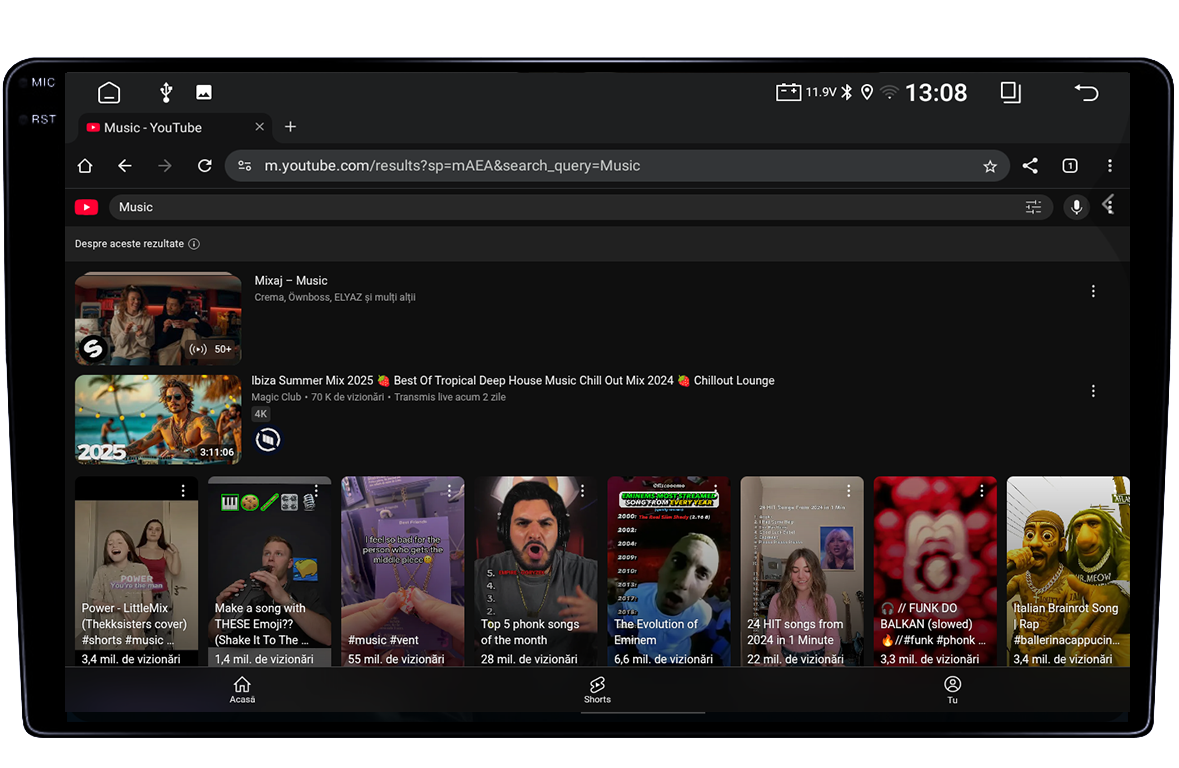Share the current page
Image resolution: width=1179 pixels, height=768 pixels.
(x=1030, y=165)
